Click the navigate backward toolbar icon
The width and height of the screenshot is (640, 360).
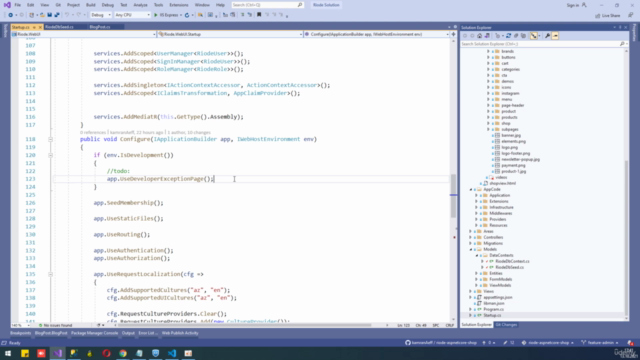pyautogui.click(x=11, y=15)
